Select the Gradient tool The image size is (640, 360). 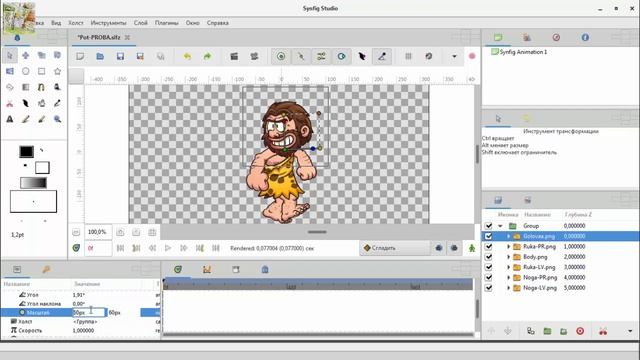26,87
